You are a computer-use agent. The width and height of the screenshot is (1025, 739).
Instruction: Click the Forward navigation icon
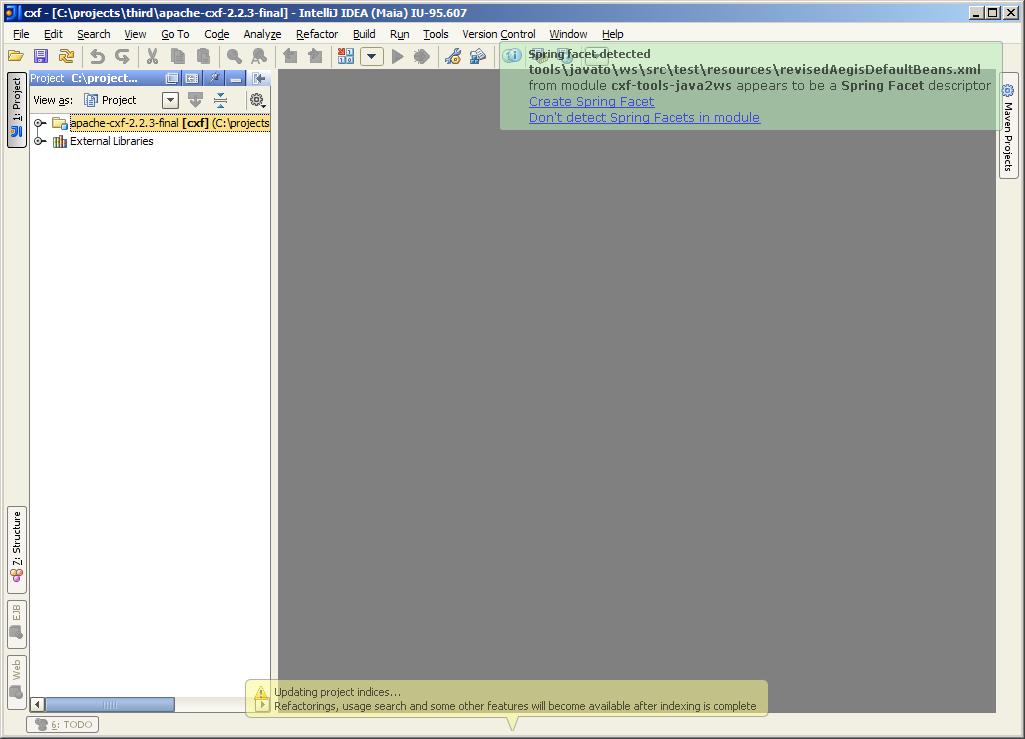(x=315, y=56)
